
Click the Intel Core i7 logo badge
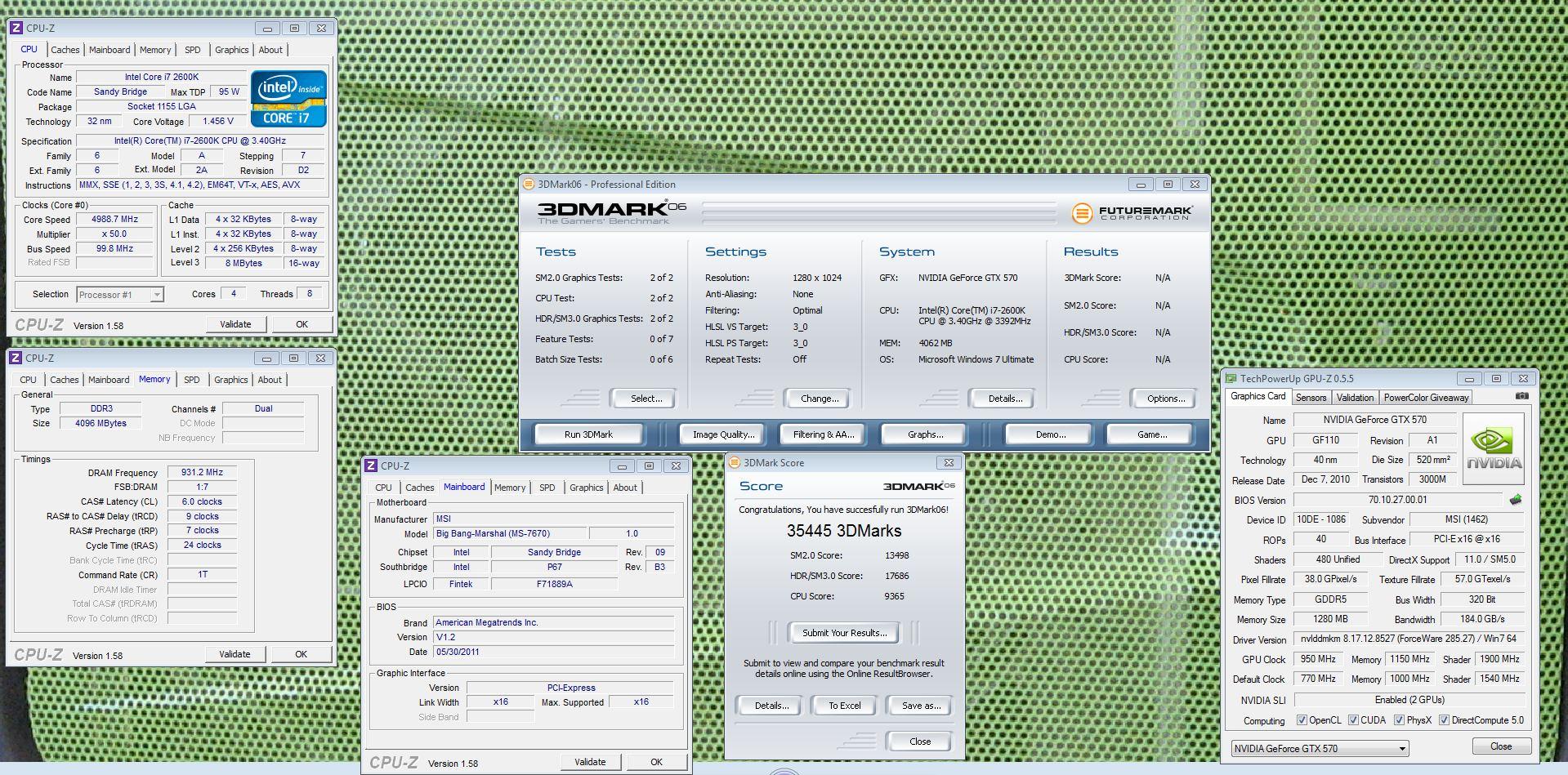pos(288,99)
